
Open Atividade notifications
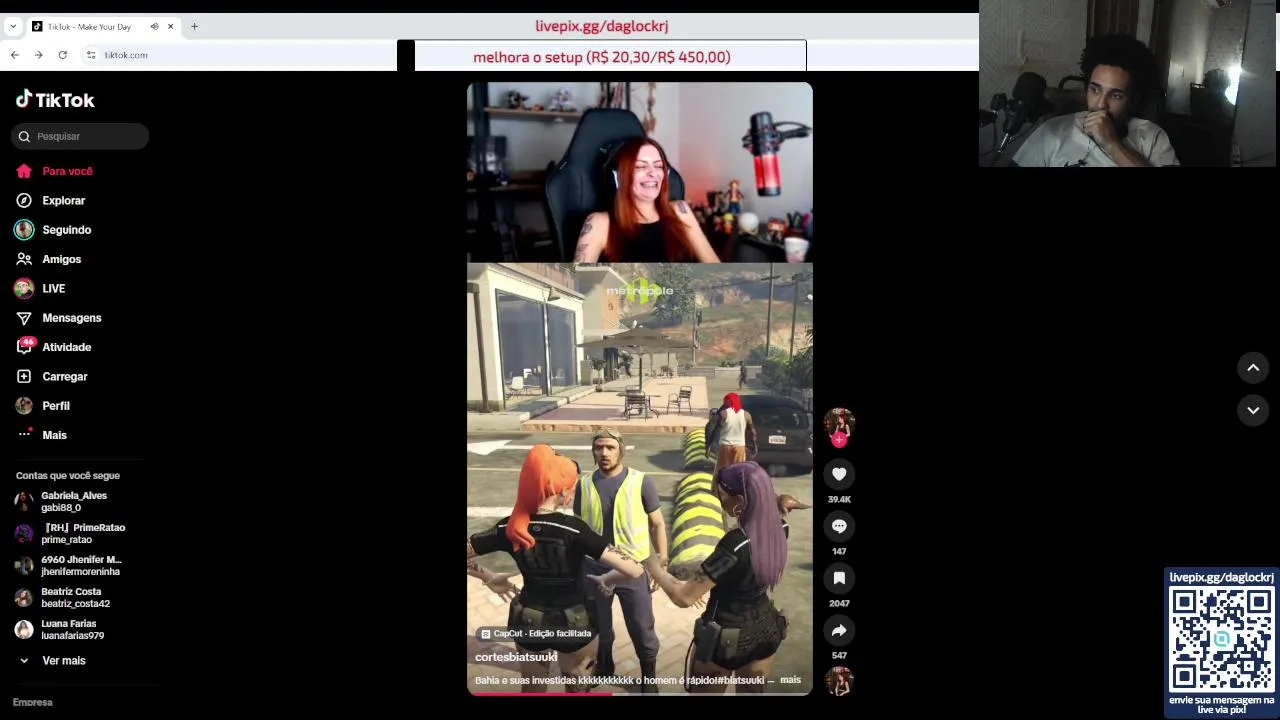point(54,347)
